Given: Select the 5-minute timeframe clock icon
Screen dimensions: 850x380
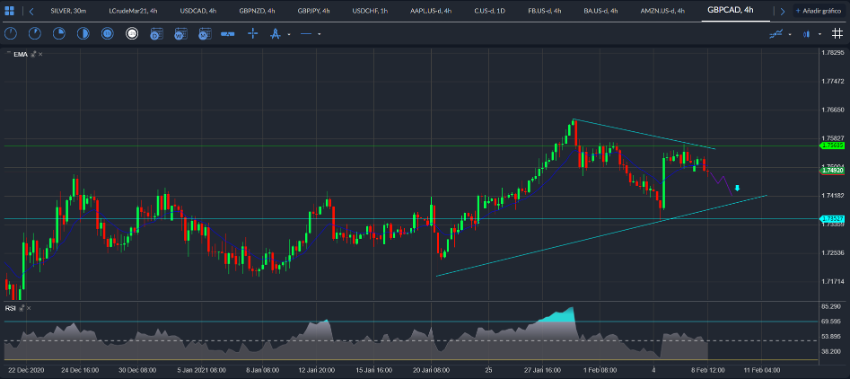Looking at the screenshot, I should click(35, 34).
